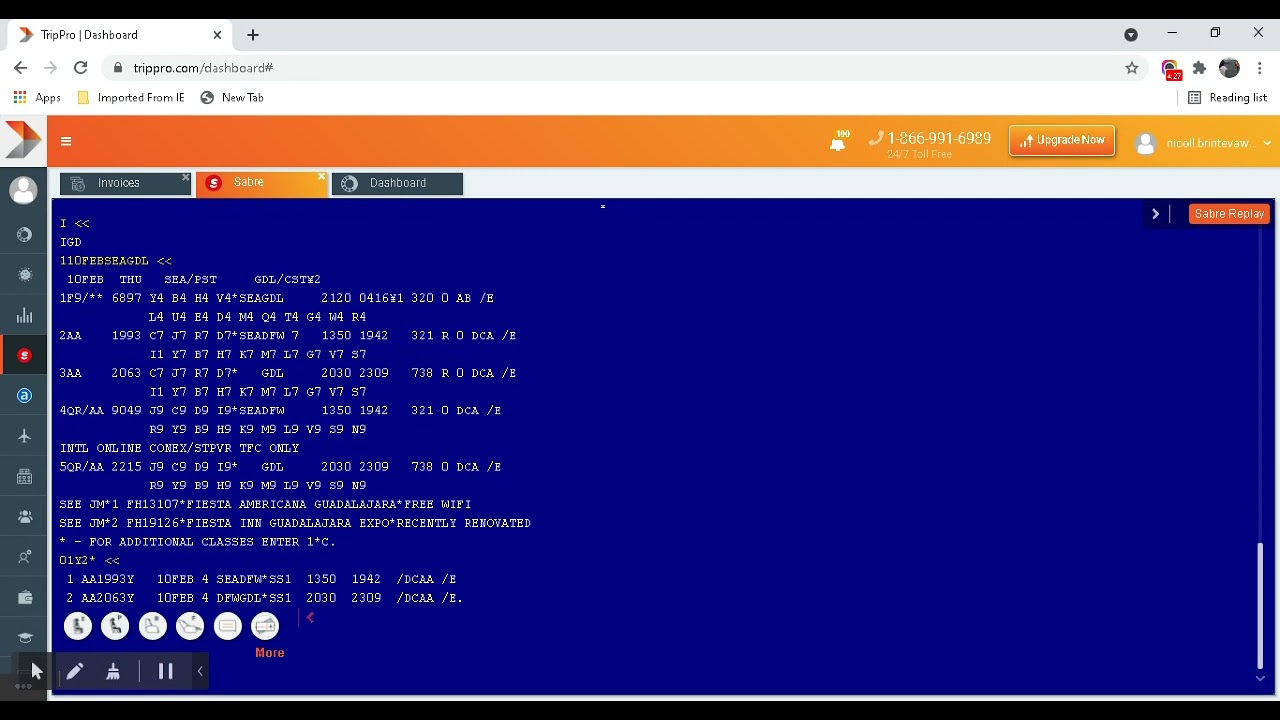Open the notifications bell
The height and width of the screenshot is (720, 1280).
coord(838,143)
